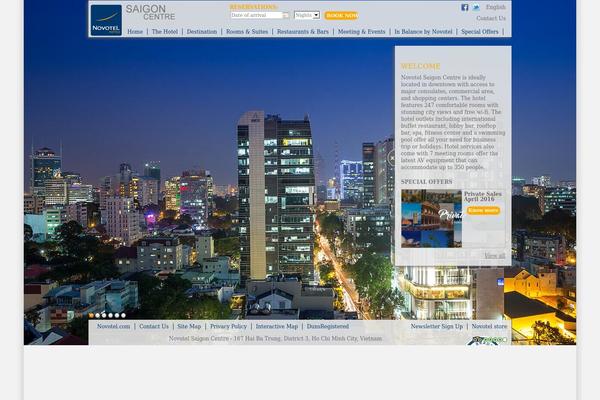This screenshot has width=600, height=400.
Task: Open Meeting & Events menu
Action: pyautogui.click(x=362, y=32)
